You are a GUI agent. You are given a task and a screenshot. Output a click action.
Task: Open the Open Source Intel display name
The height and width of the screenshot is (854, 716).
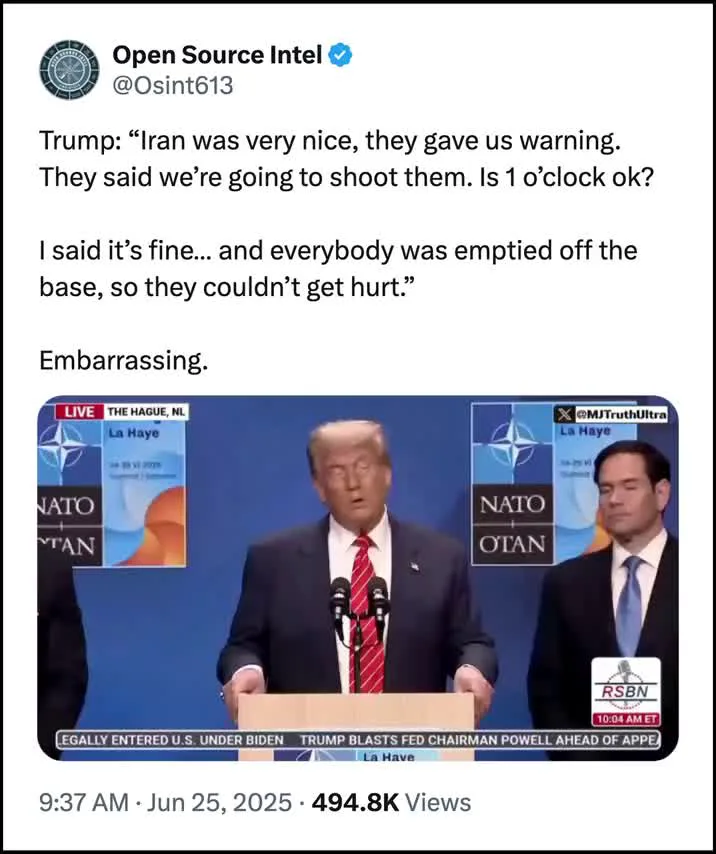pos(217,55)
